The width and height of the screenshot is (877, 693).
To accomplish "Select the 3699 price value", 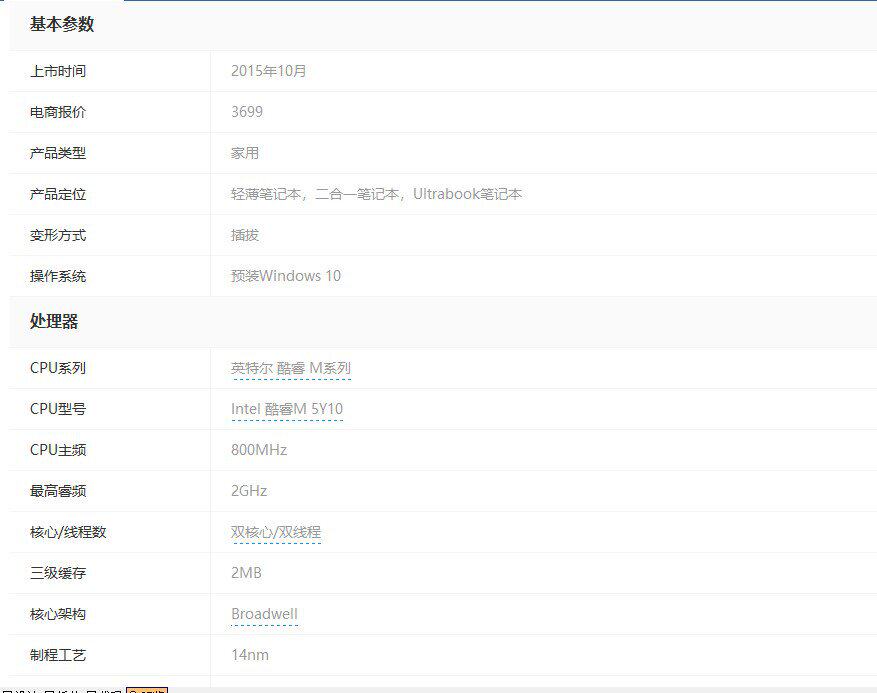I will 246,112.
